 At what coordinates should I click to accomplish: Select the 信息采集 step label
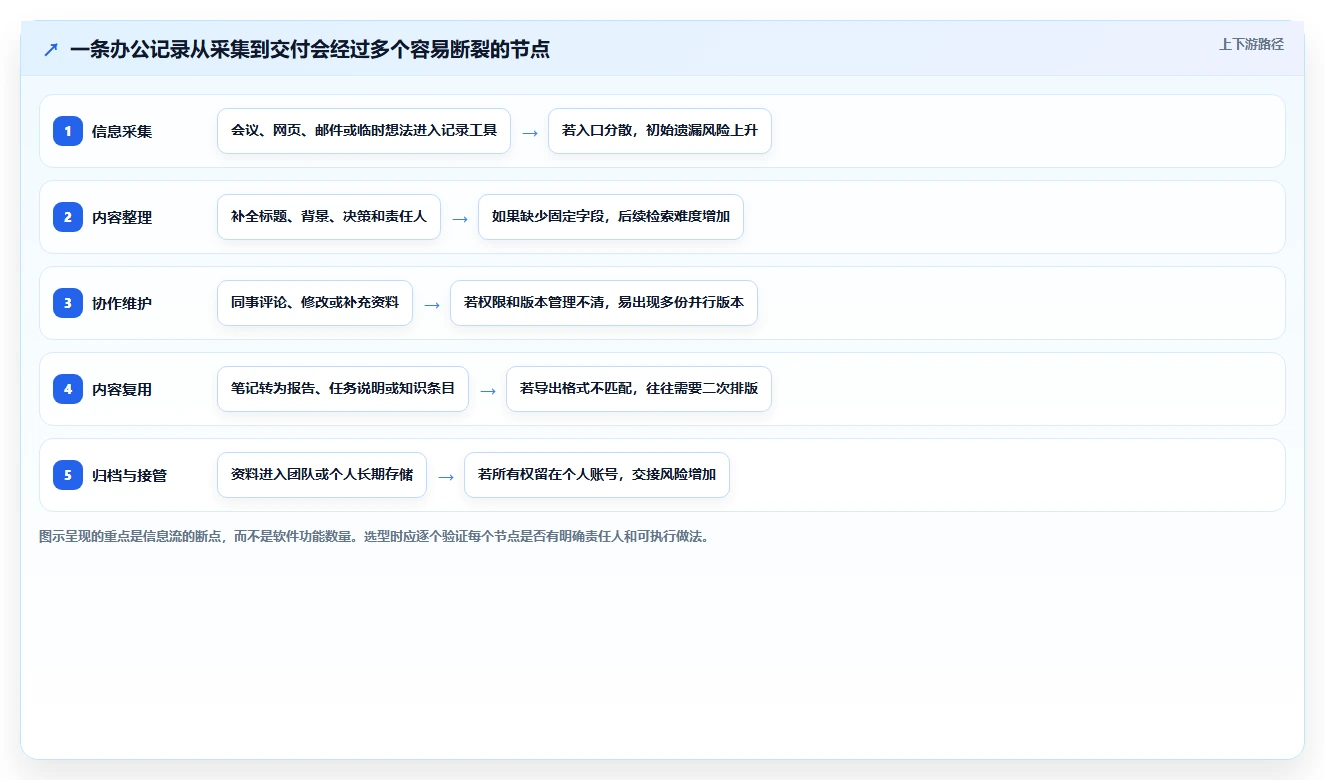tap(122, 131)
